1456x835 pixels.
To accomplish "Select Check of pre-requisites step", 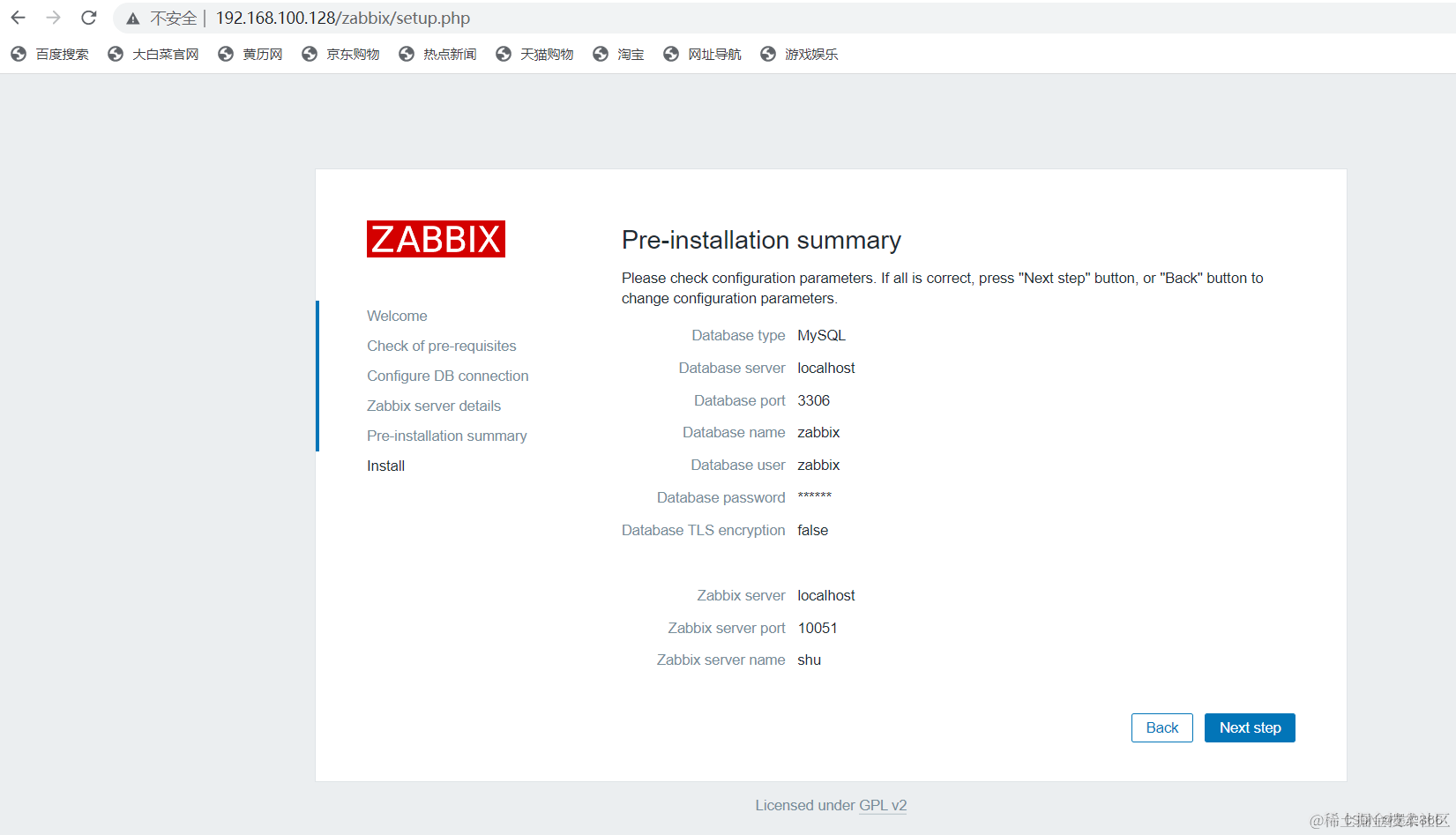I will click(442, 346).
